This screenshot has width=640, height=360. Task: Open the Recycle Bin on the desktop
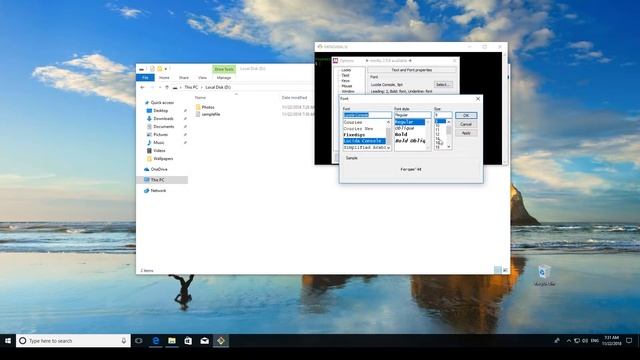pyautogui.click(x=544, y=276)
